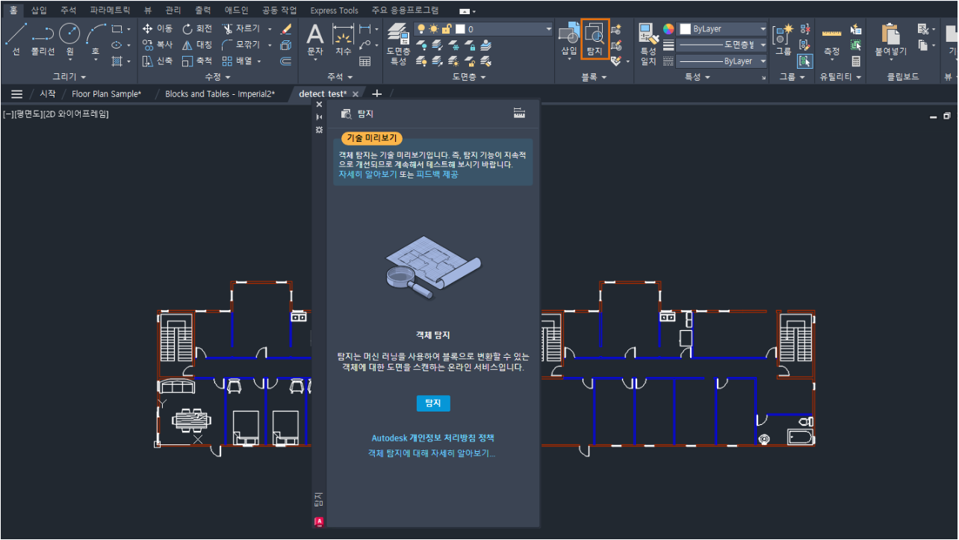The width and height of the screenshot is (959, 540).
Task: Click the 회전 (Rotate) tool
Action: 197,29
